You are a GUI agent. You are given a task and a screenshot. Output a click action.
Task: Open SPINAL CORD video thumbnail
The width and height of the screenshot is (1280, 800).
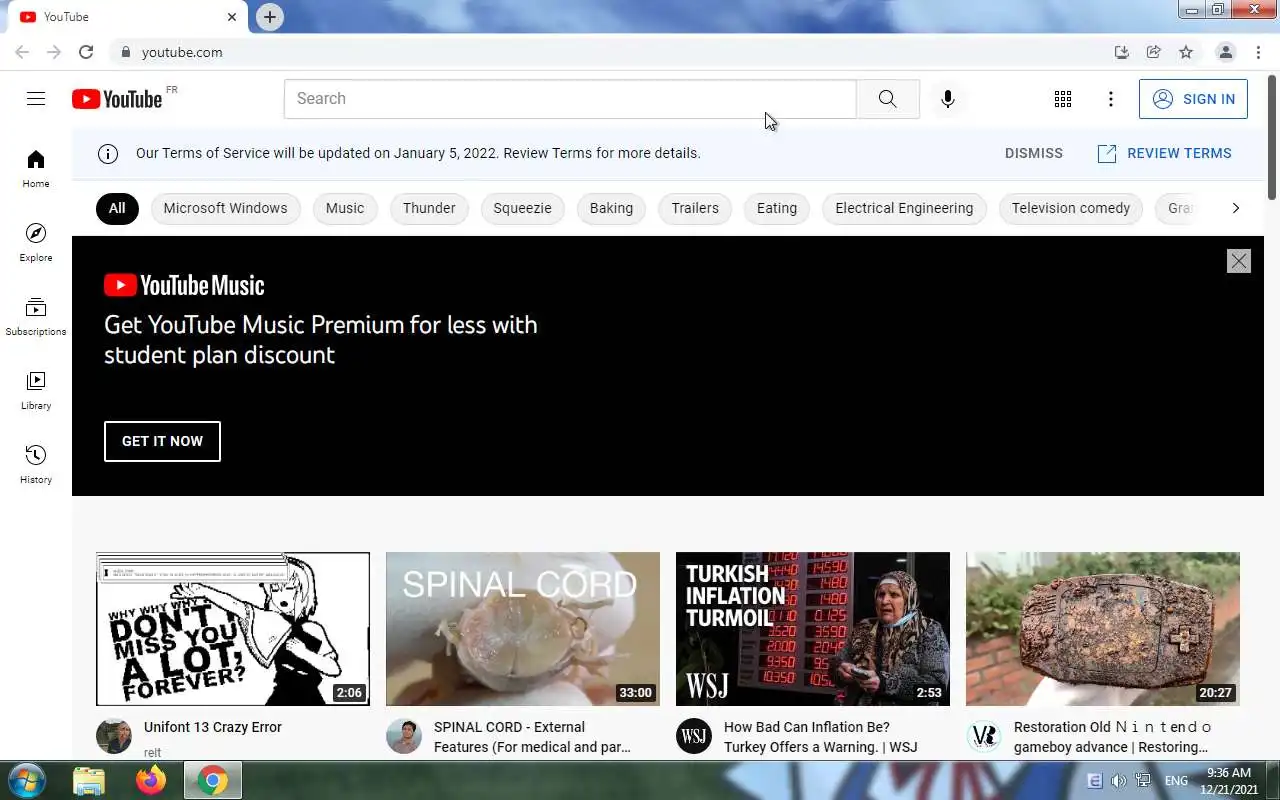523,629
